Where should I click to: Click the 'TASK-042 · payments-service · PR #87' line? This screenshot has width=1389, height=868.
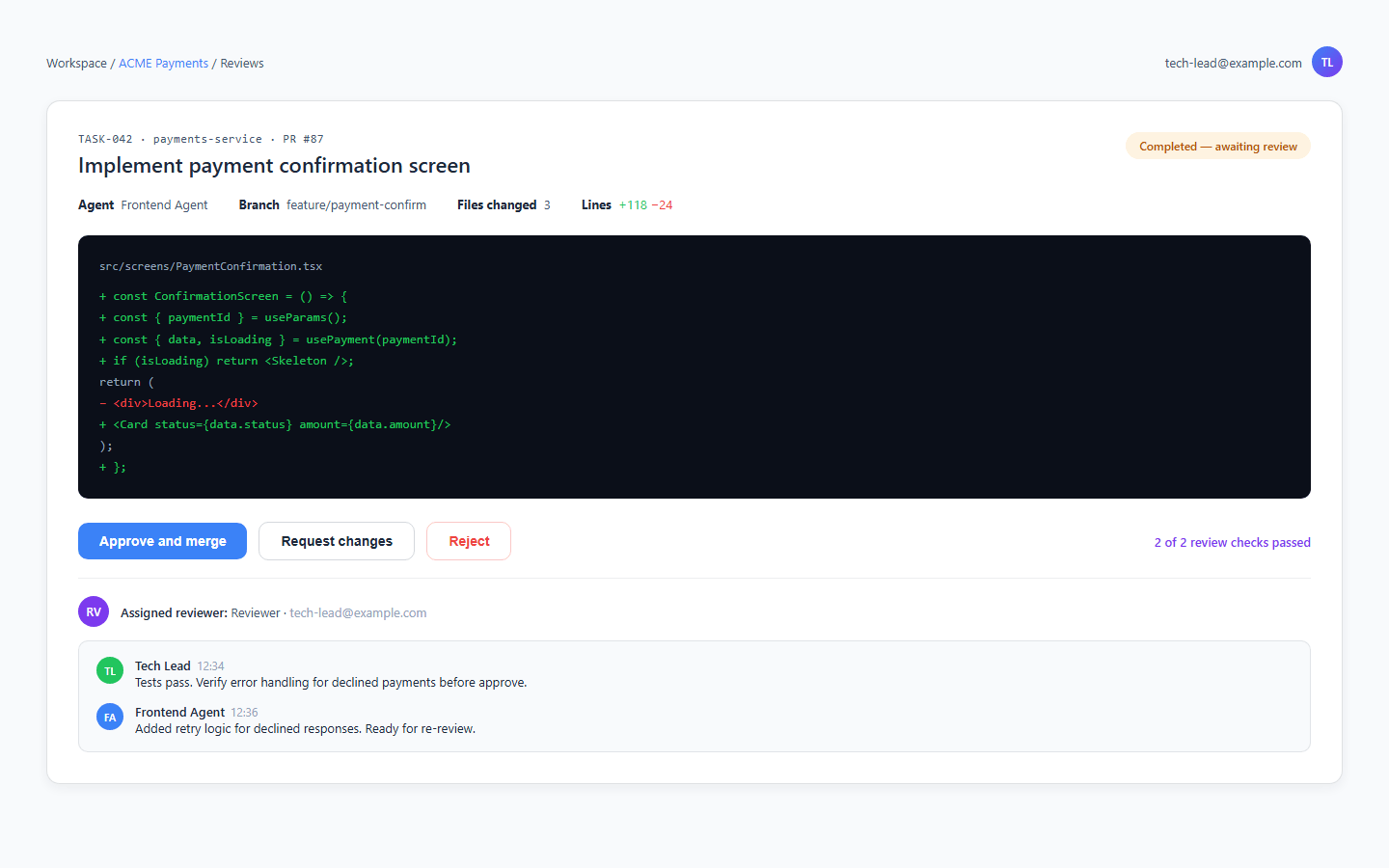click(201, 139)
